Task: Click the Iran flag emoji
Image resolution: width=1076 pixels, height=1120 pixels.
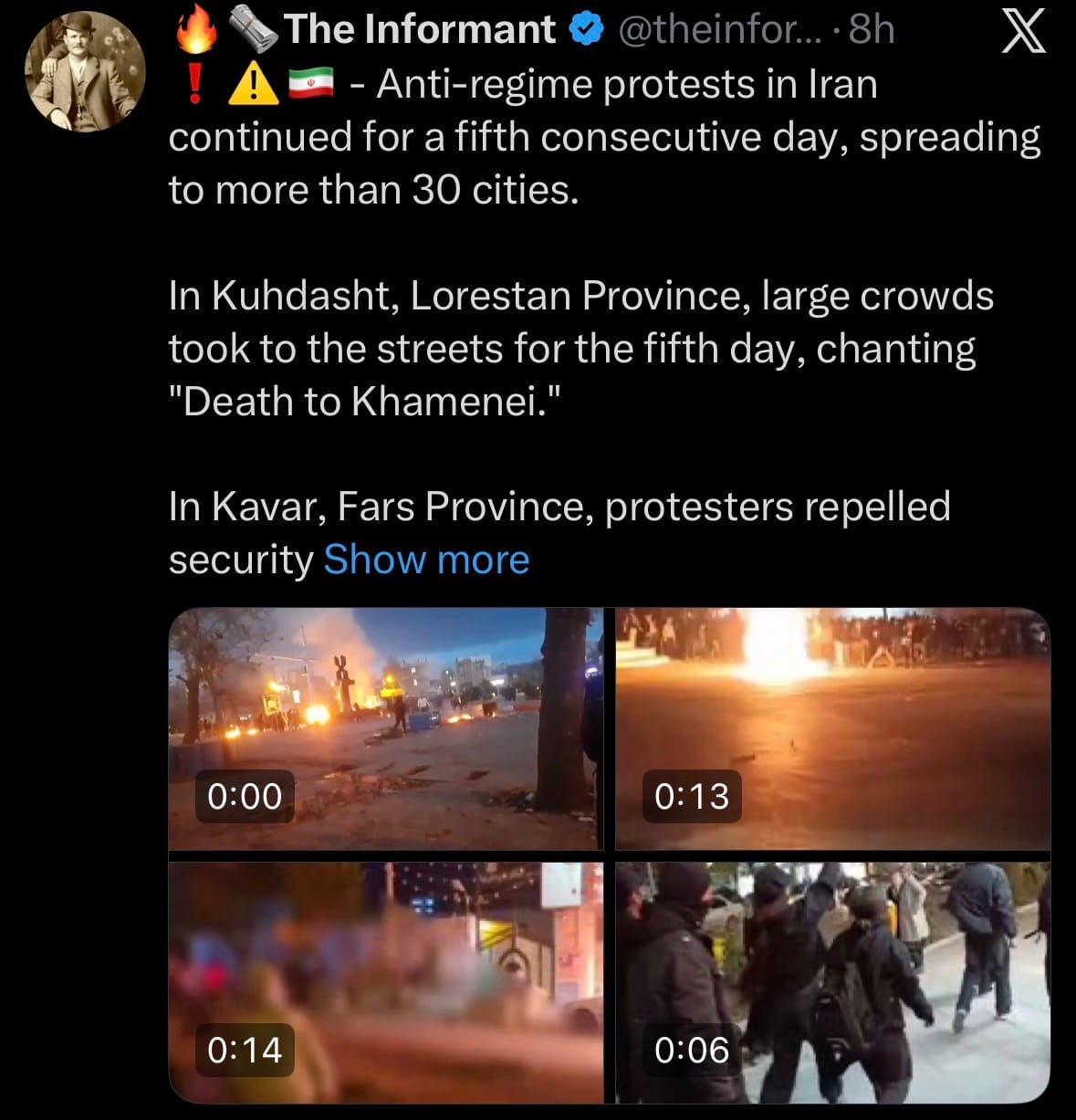Action: coord(311,85)
